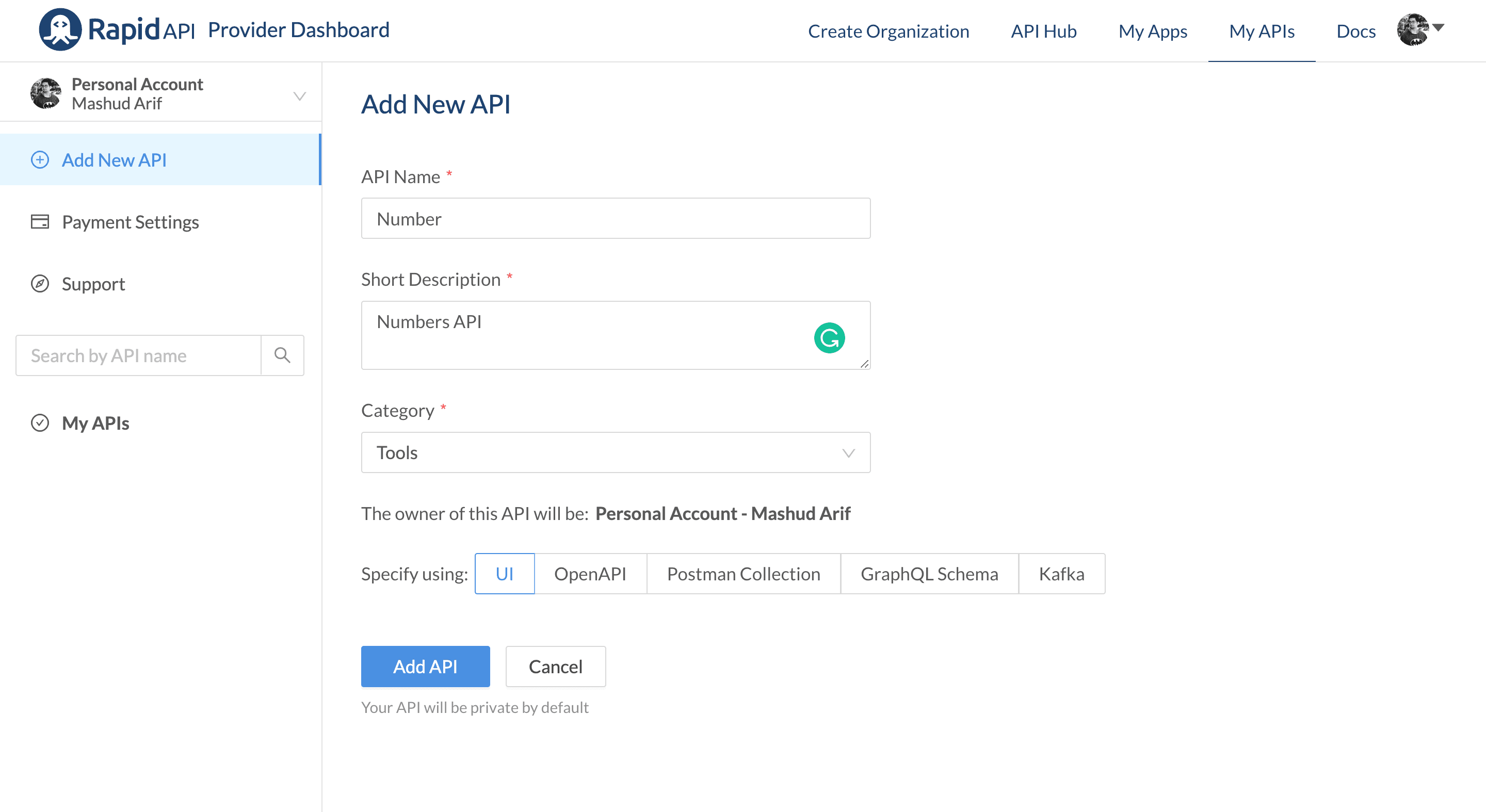Select UI as specification method

(x=504, y=574)
